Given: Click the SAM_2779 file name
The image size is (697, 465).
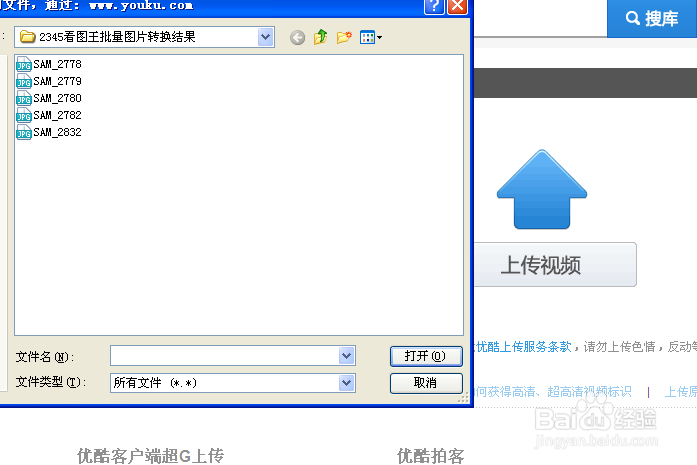Looking at the screenshot, I should tap(57, 81).
